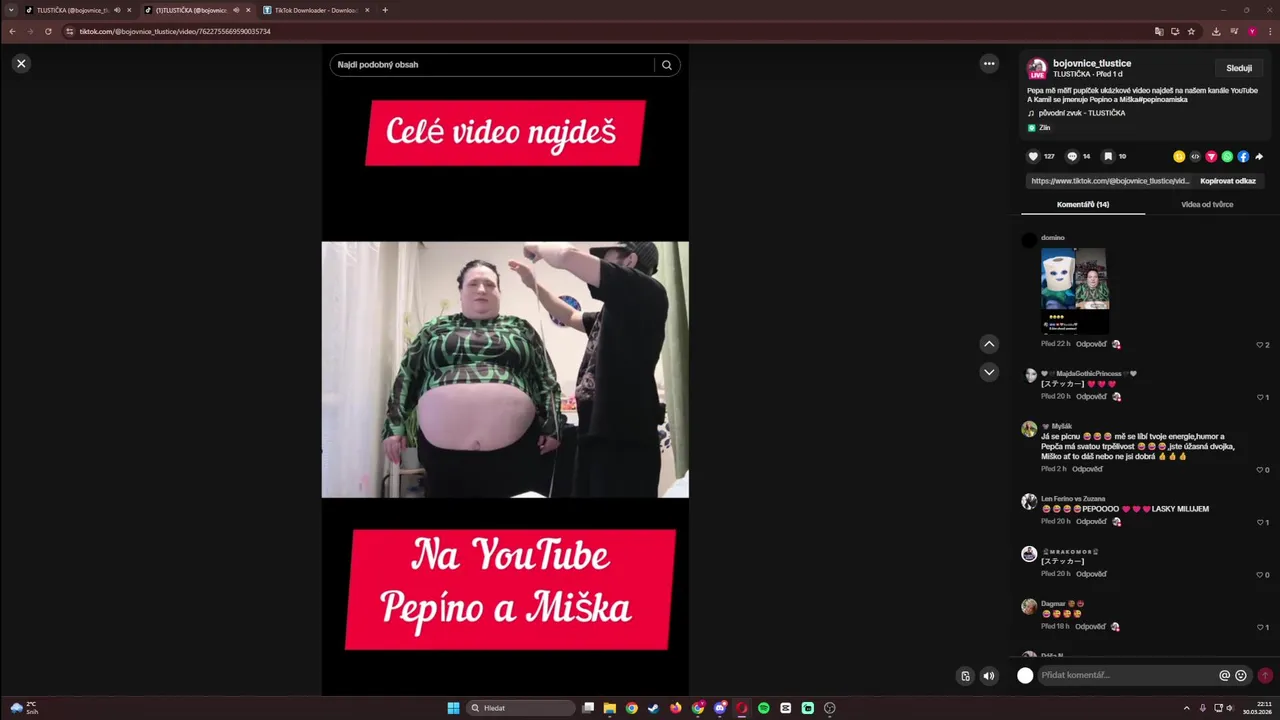Go to the previous video with the up chevron

[x=989, y=344]
